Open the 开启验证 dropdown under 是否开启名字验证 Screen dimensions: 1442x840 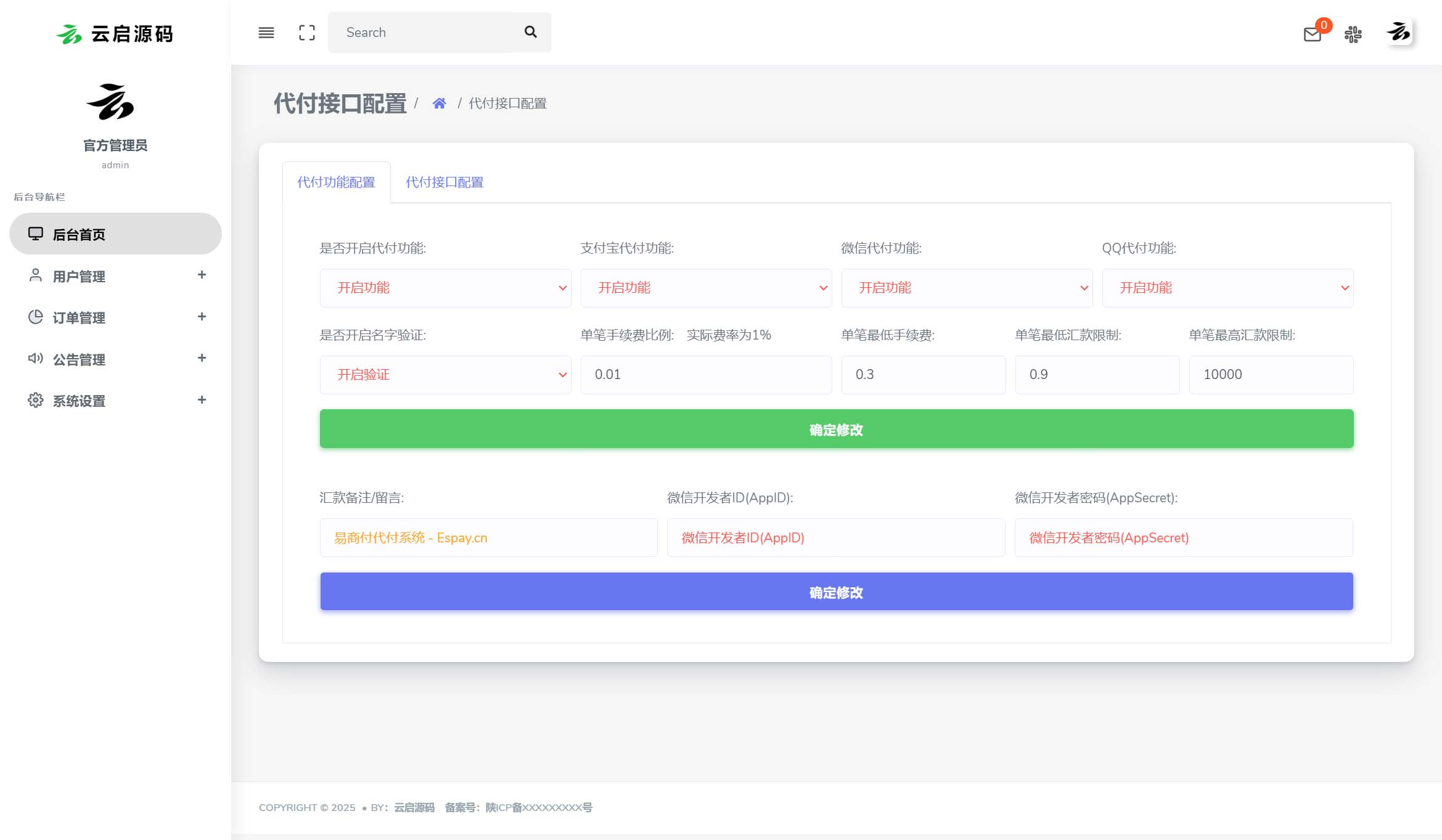(445, 374)
